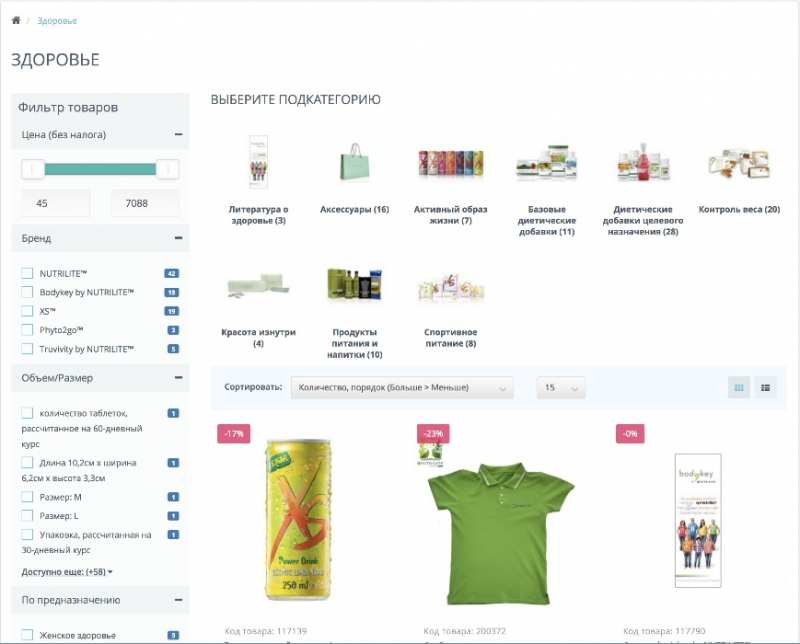
Task: Collapse the Бренд filter section
Action: point(178,239)
